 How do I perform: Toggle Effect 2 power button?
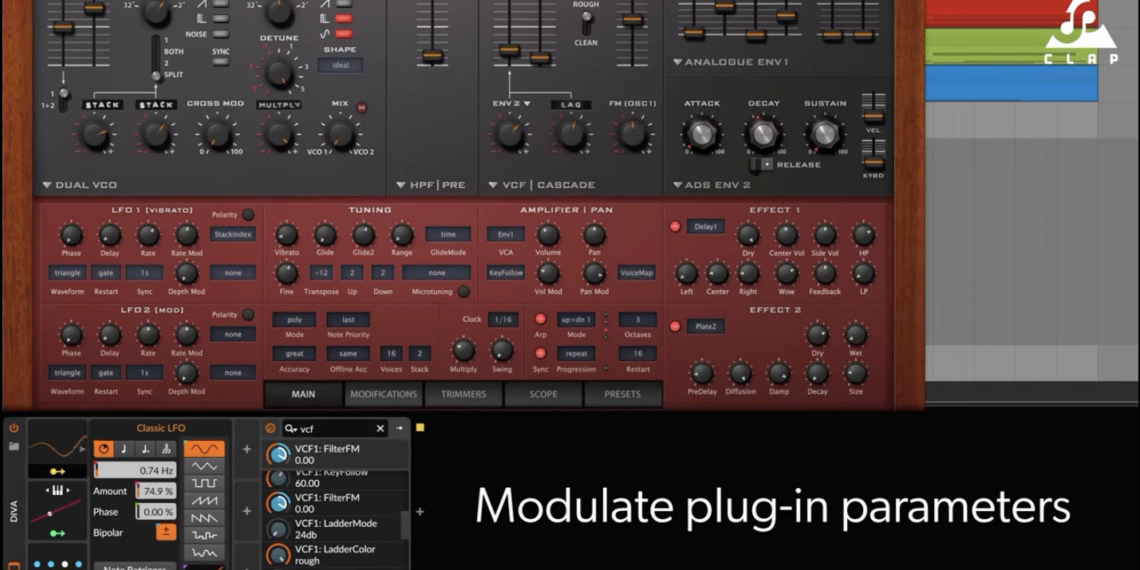[x=675, y=326]
